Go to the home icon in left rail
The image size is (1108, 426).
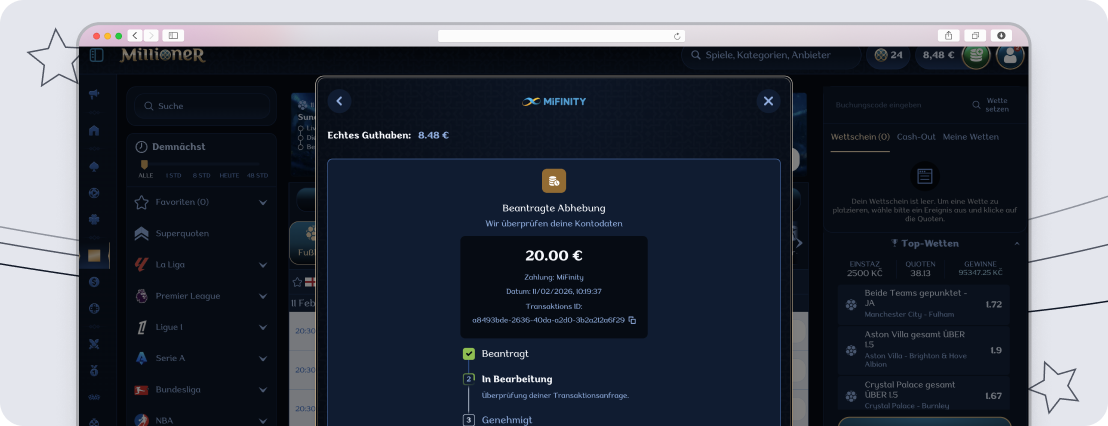click(94, 131)
